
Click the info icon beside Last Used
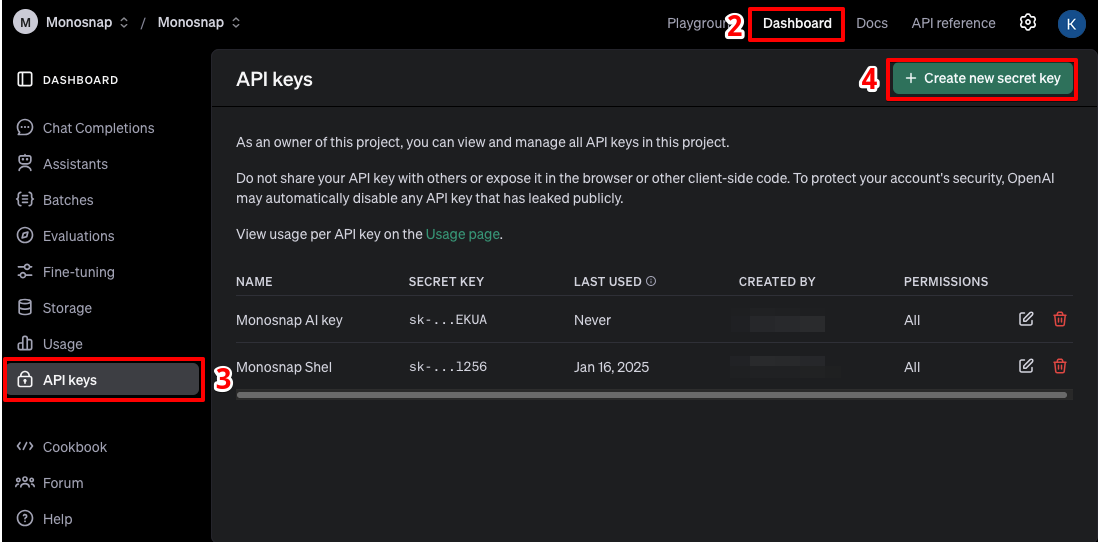tap(651, 282)
